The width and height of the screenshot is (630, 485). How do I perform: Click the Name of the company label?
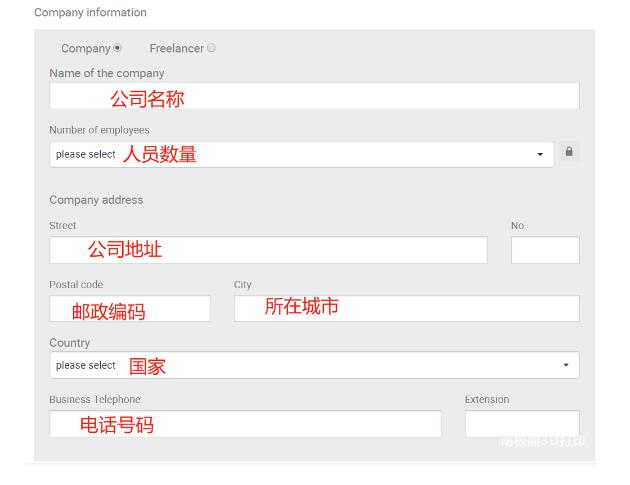(x=106, y=73)
